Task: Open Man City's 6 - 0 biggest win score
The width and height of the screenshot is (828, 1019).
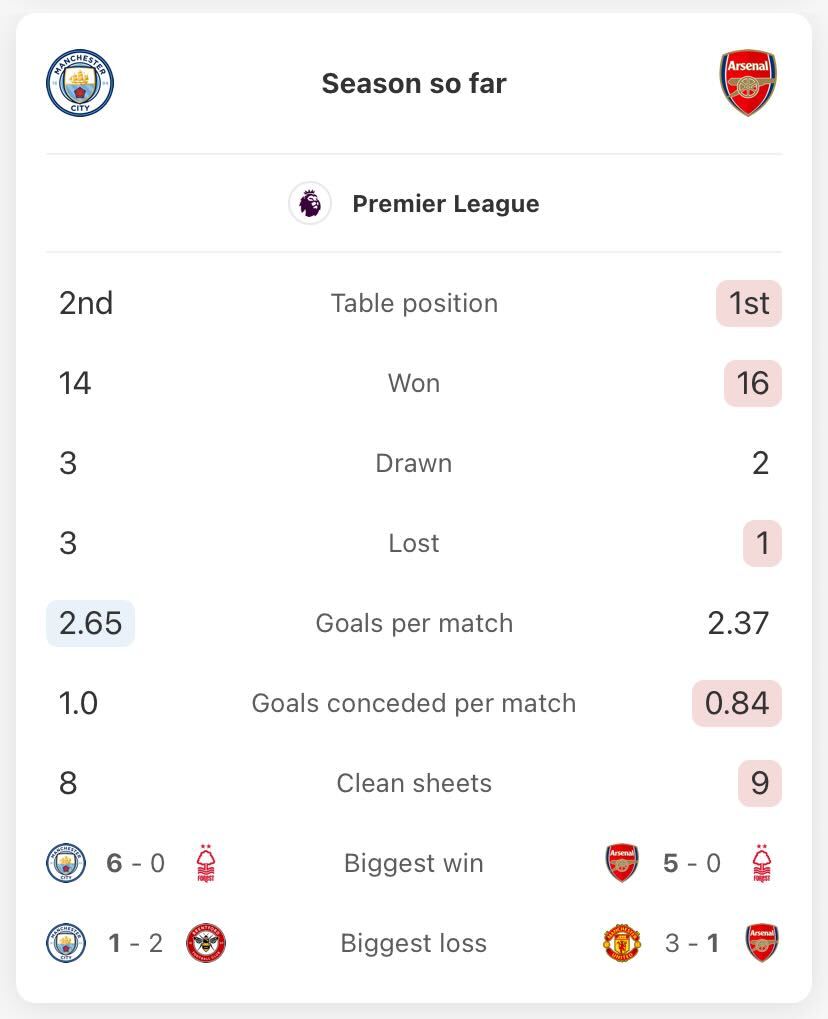Action: (135, 863)
